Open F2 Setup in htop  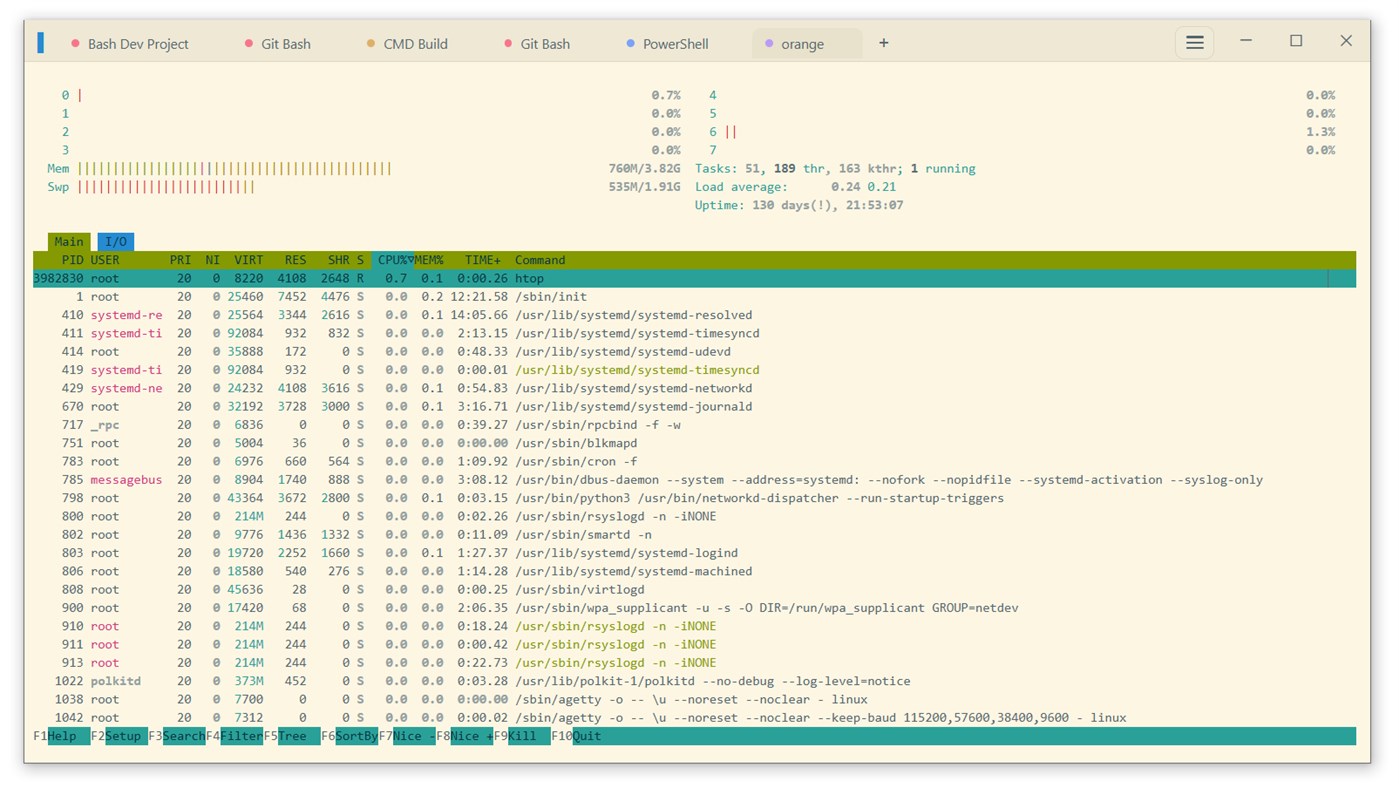click(x=119, y=736)
